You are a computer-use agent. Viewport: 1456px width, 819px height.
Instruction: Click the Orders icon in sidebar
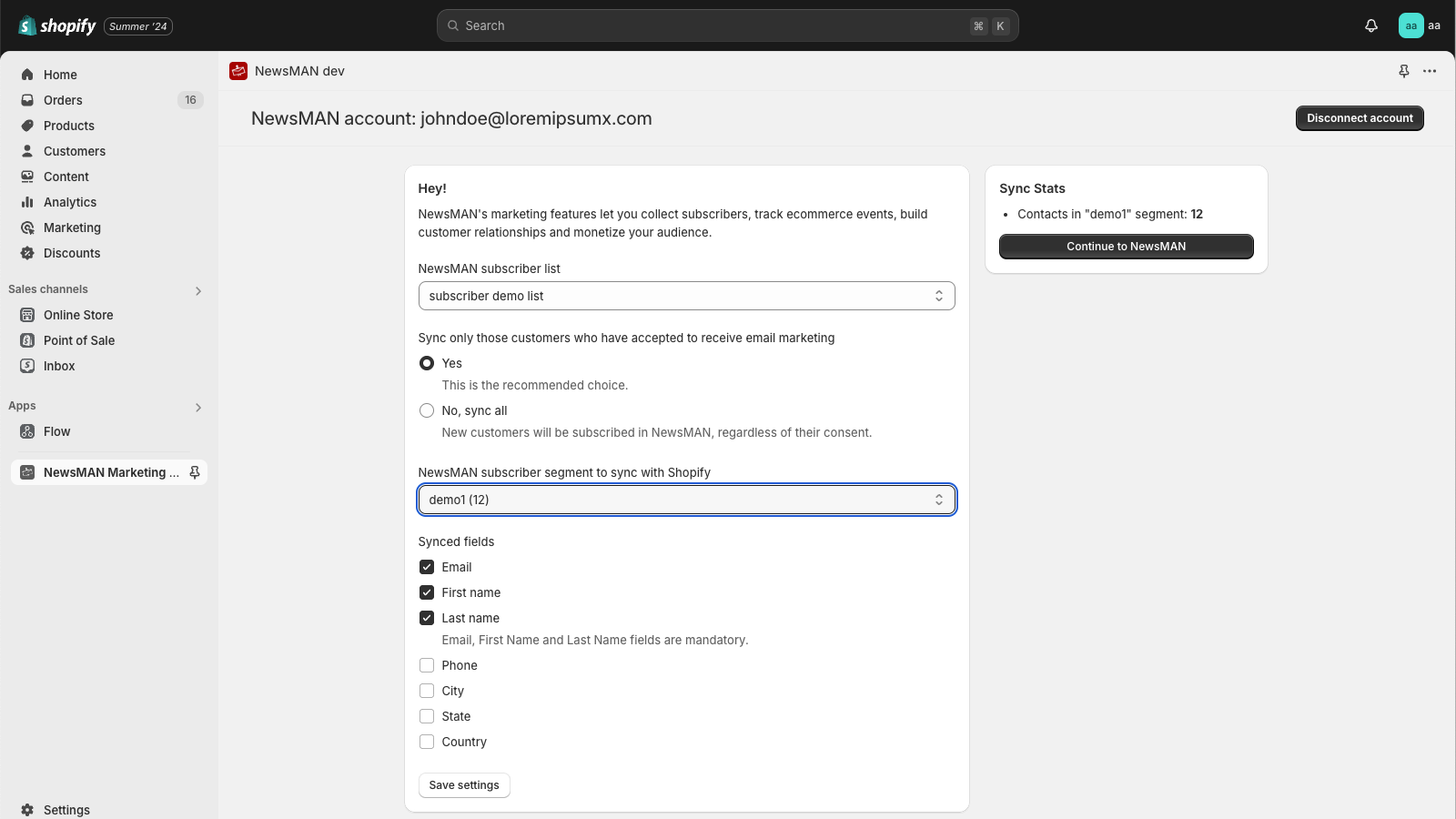click(x=27, y=100)
